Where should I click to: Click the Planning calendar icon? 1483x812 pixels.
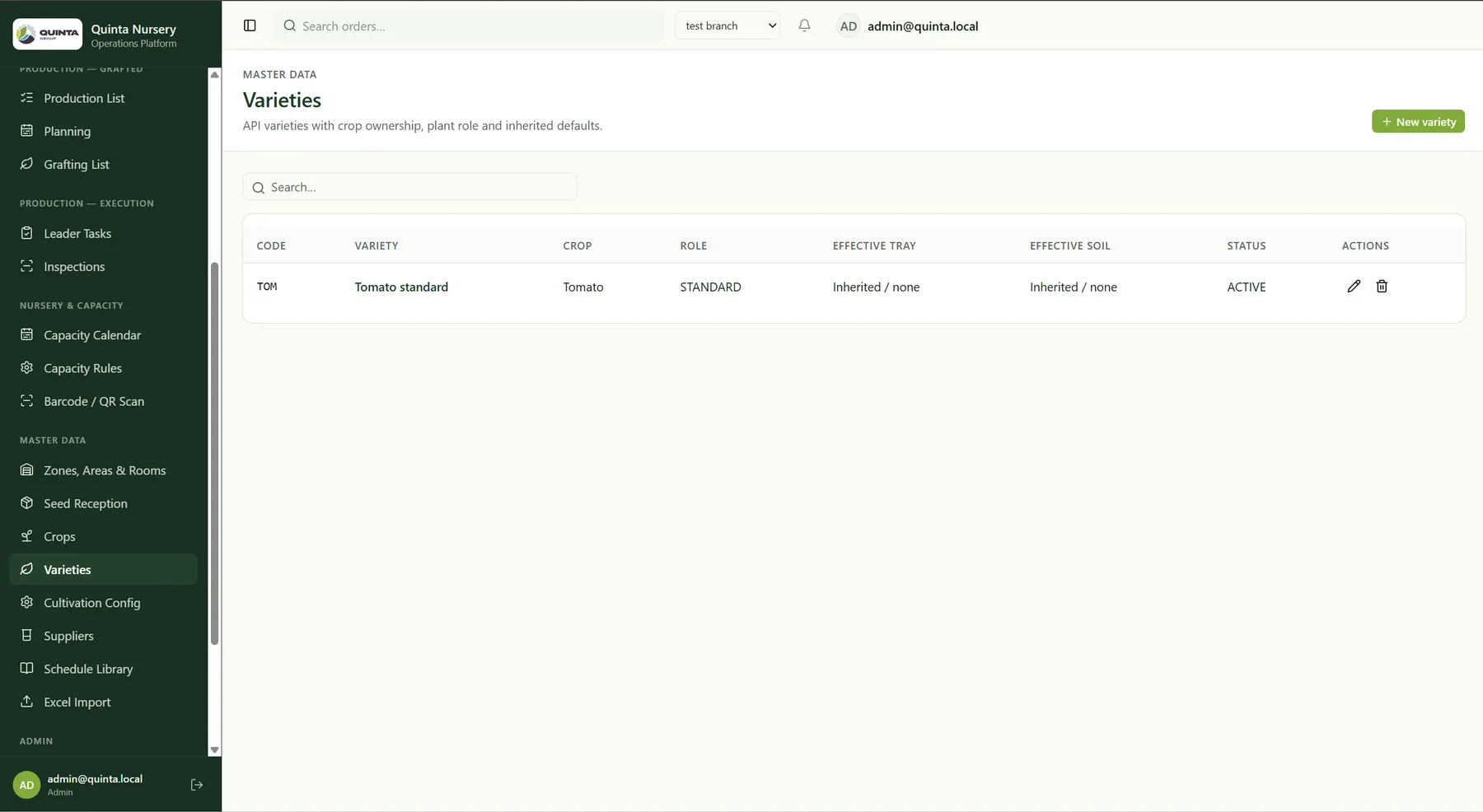[x=26, y=131]
